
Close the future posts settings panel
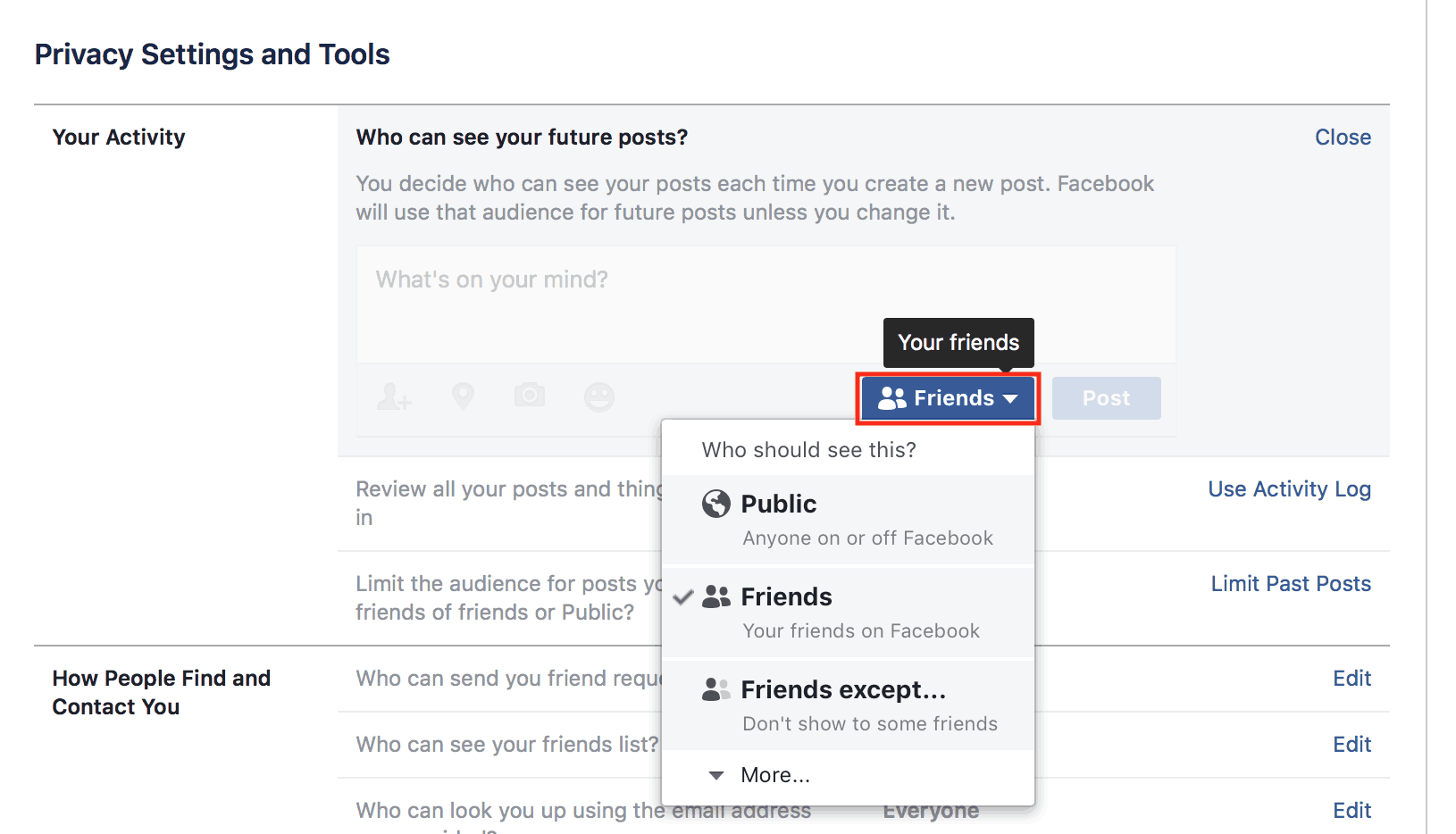(1343, 137)
